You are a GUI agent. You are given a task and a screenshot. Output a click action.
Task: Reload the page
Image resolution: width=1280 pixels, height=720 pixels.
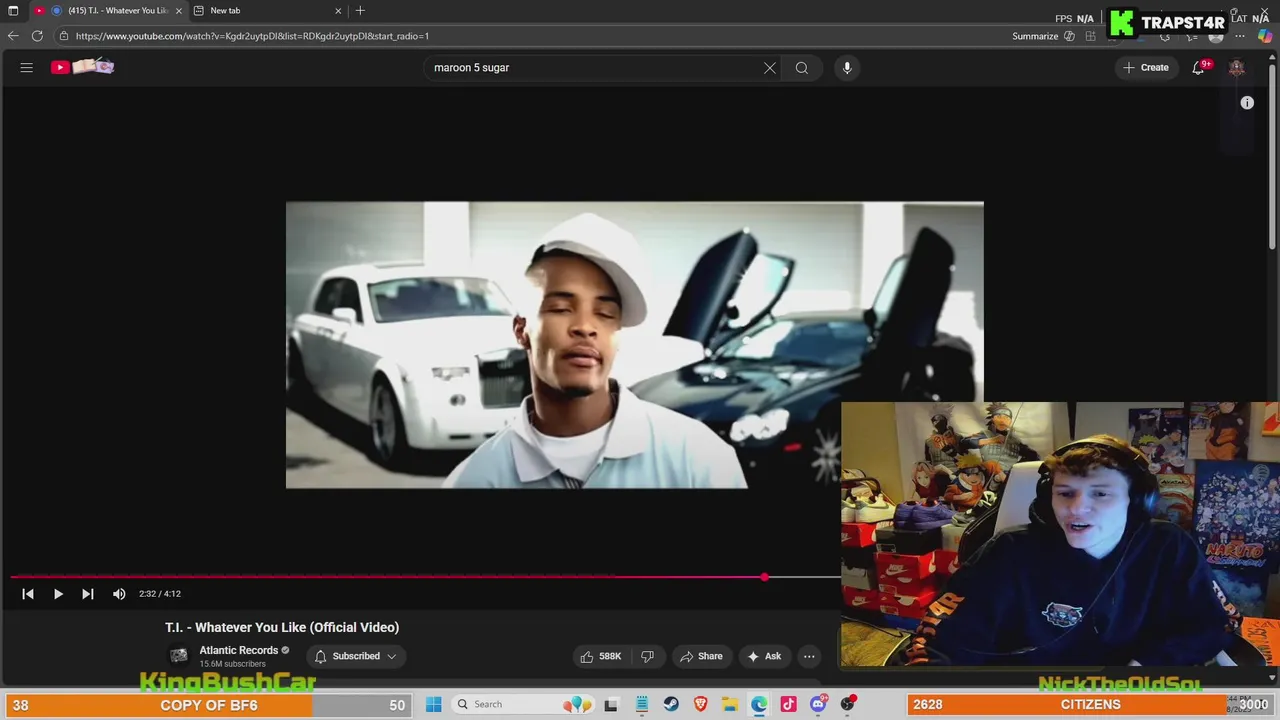(37, 36)
